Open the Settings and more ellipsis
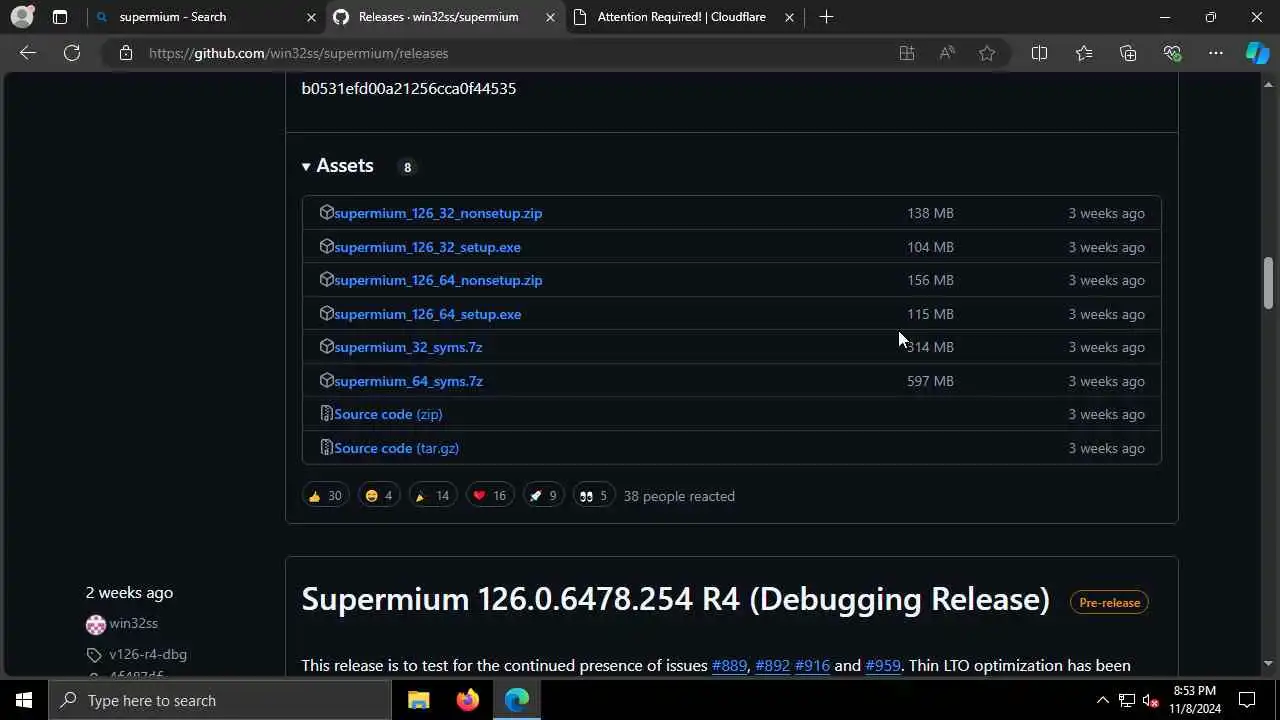This screenshot has height=720, width=1280. 1216,53
